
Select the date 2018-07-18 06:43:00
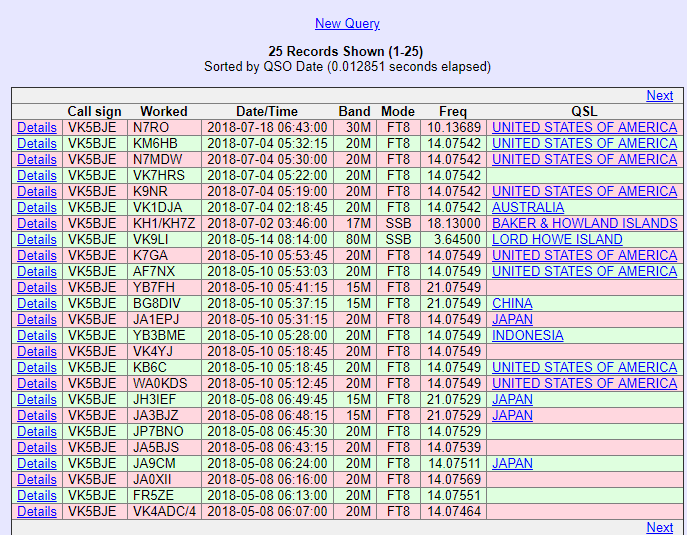tap(267, 128)
